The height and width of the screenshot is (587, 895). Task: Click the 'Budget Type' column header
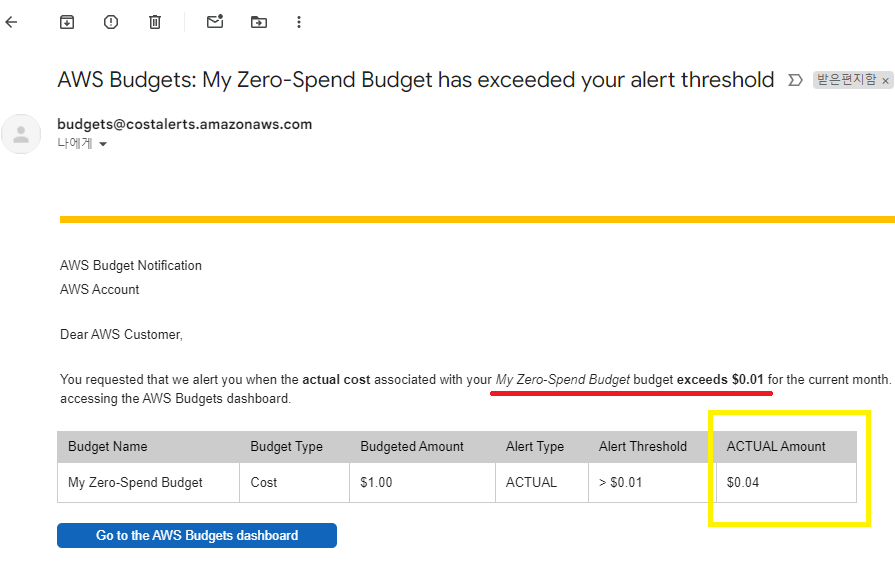(295, 447)
